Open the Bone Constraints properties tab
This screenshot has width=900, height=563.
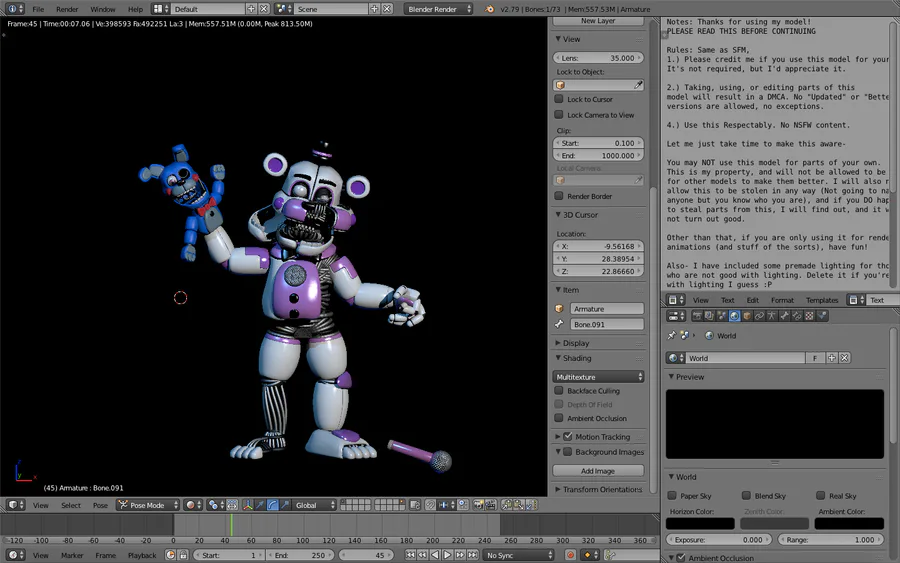(x=797, y=316)
